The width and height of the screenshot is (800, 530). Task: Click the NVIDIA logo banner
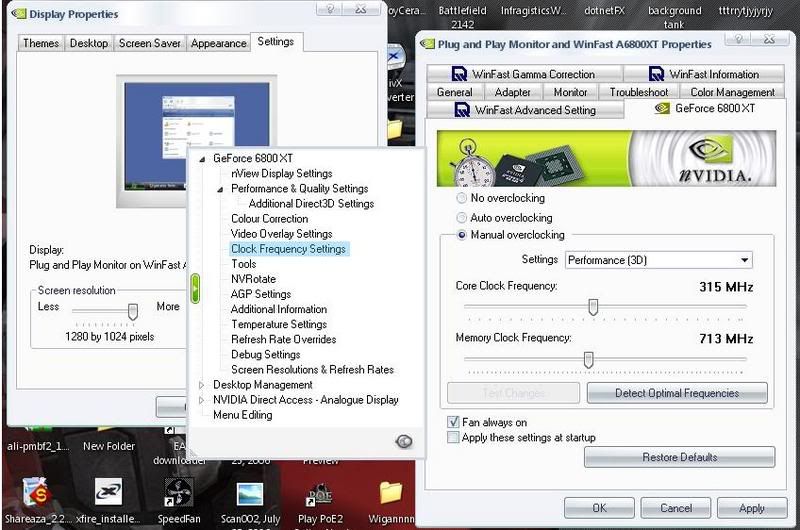click(x=606, y=158)
